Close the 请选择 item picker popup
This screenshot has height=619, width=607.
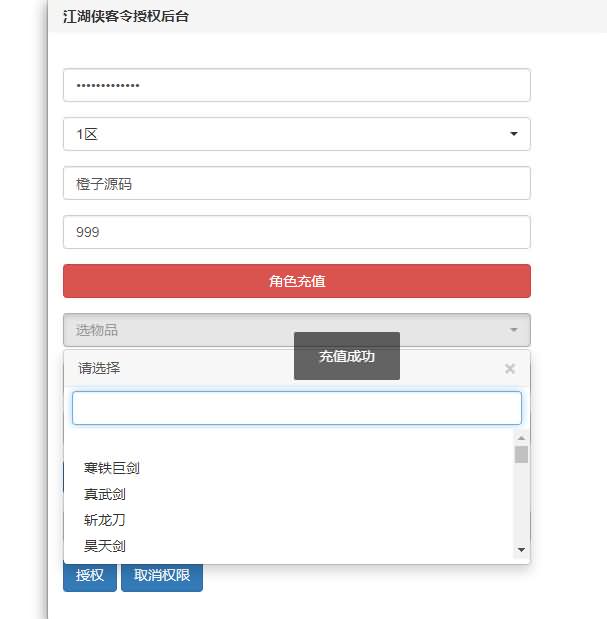(x=510, y=369)
